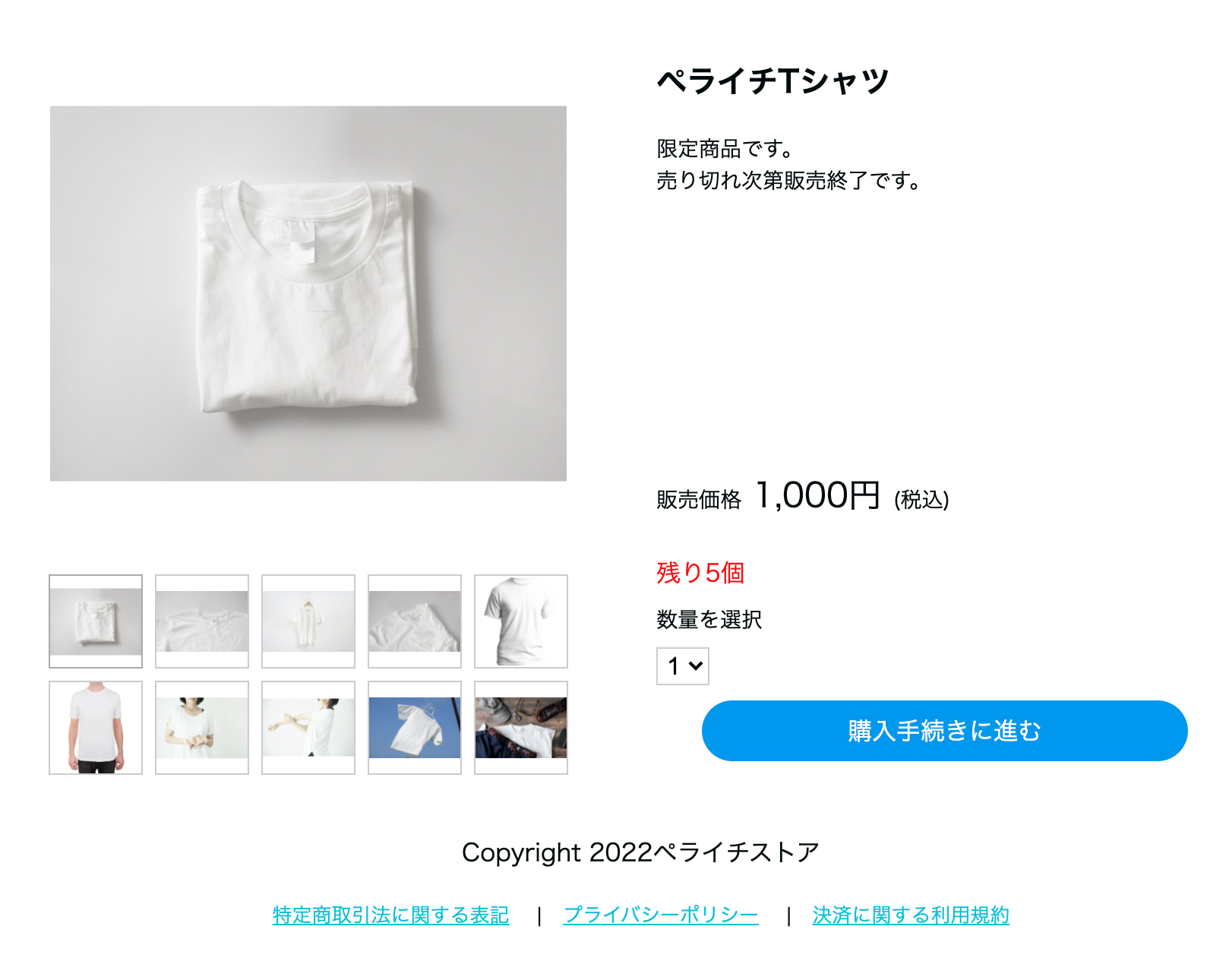Select the man wearing T-shirt thumbnail
The height and width of the screenshot is (980, 1229).
[x=96, y=728]
